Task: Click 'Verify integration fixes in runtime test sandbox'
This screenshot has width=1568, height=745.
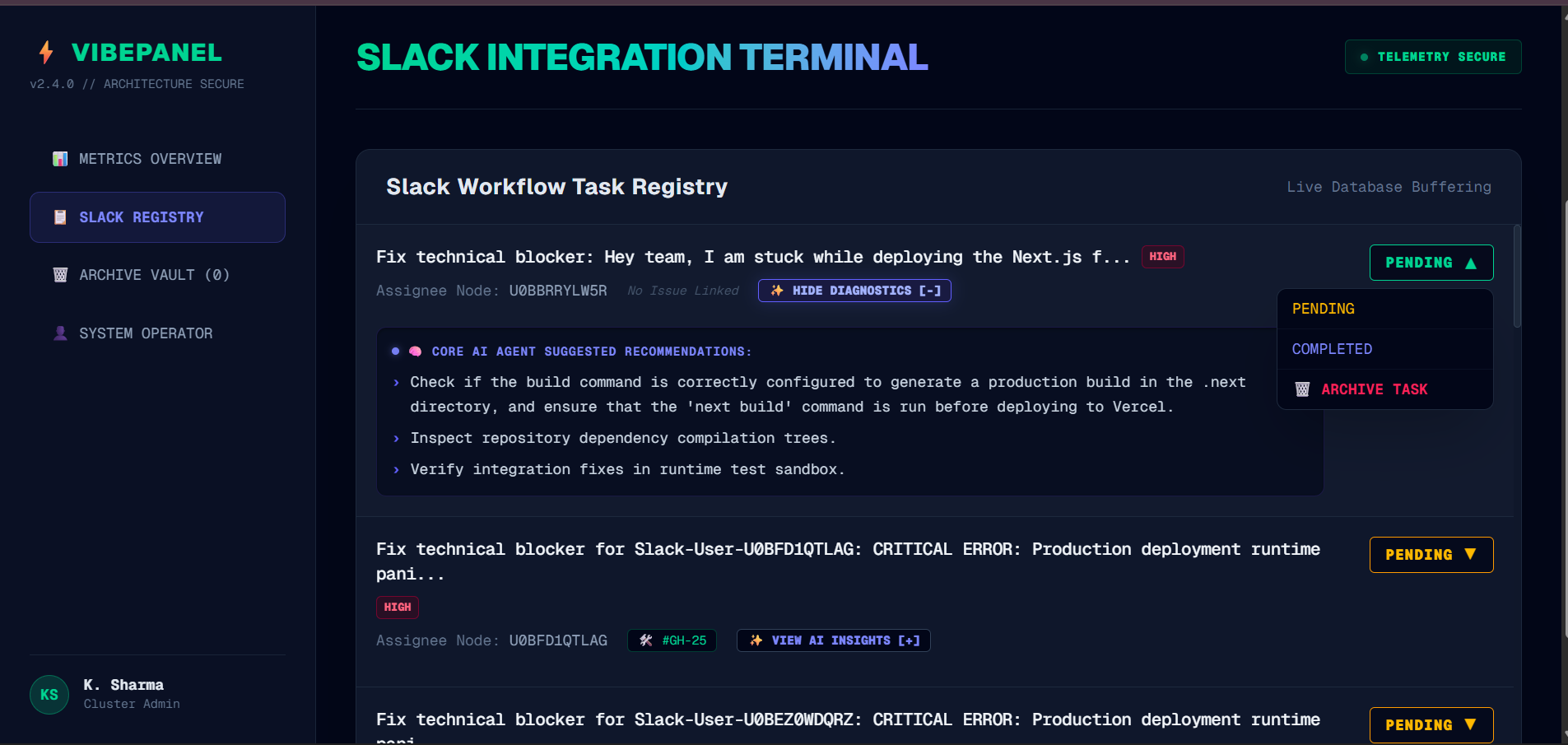Action: coord(627,469)
